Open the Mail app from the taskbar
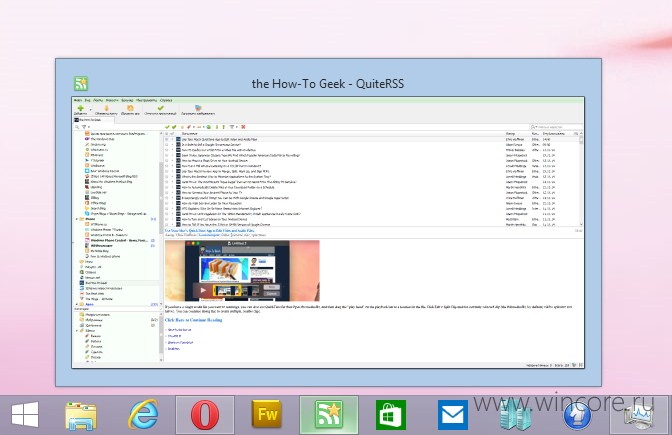This screenshot has width=672, height=435. coord(453,415)
